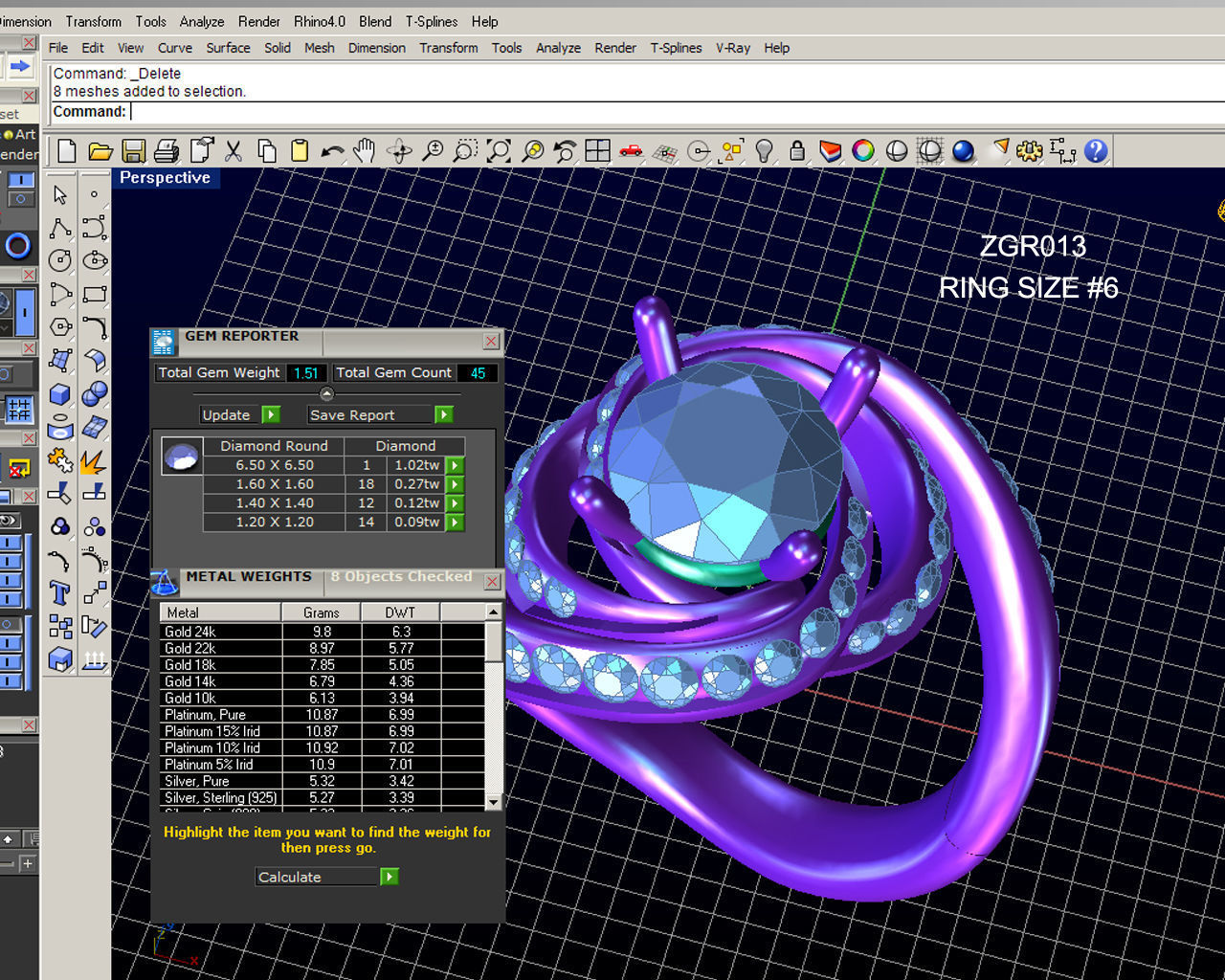Open the layers icon in the toolbar
The height and width of the screenshot is (980, 1225).
pos(830,150)
